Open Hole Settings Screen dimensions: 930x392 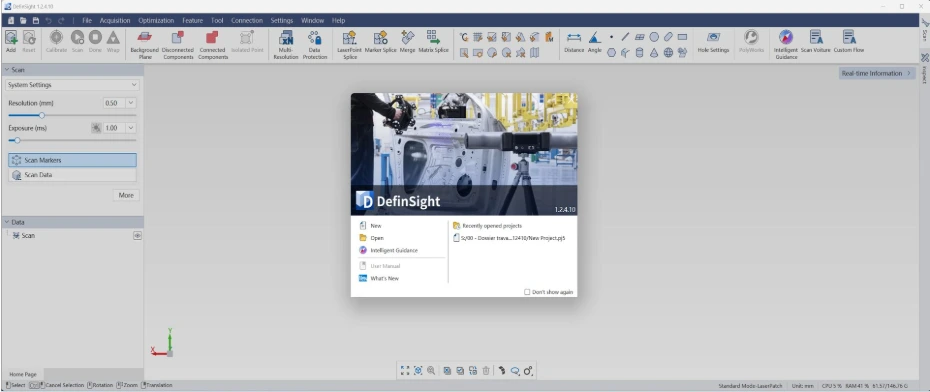pos(714,42)
